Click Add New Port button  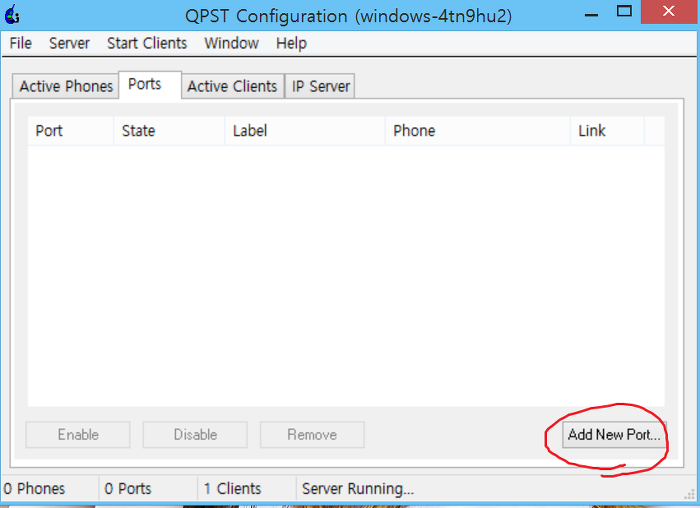point(614,435)
